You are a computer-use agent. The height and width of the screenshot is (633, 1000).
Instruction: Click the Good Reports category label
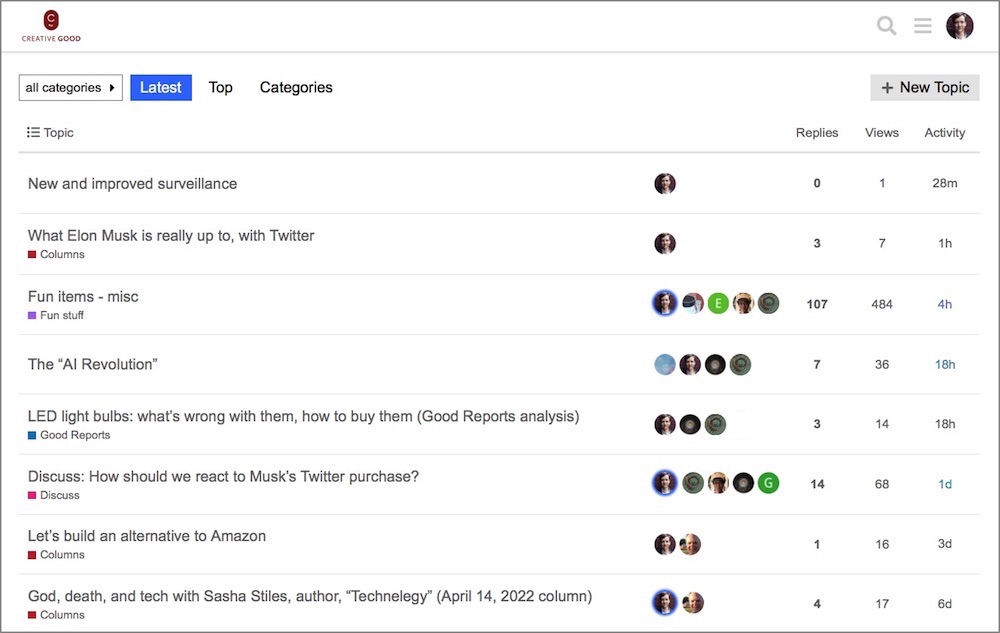[69, 435]
